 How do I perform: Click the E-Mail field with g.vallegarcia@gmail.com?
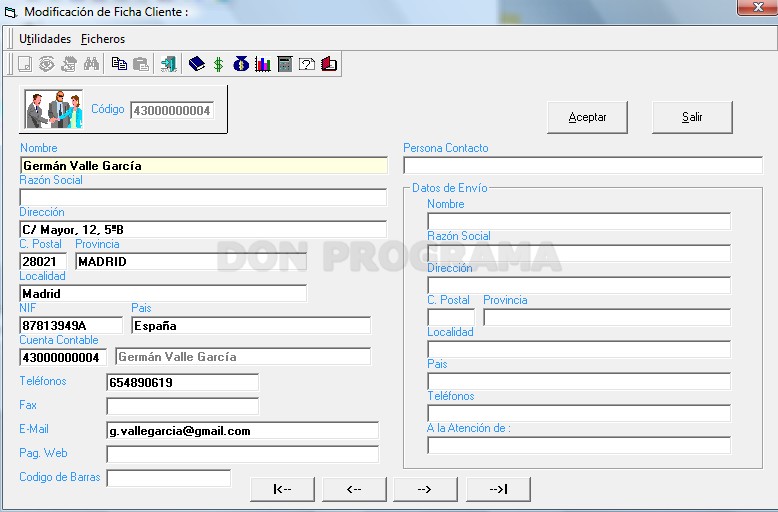click(x=243, y=431)
